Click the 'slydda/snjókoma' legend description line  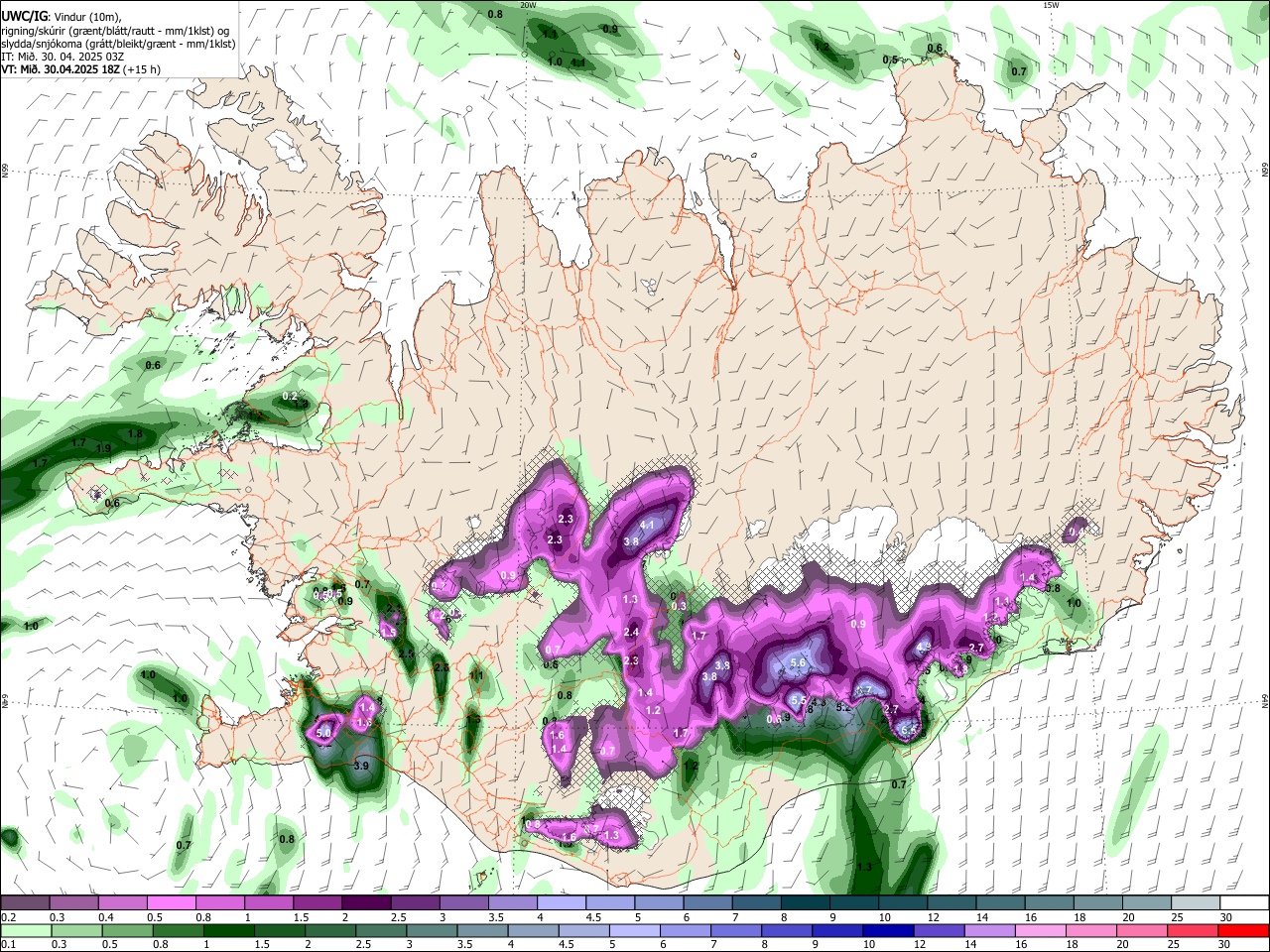coord(118,44)
